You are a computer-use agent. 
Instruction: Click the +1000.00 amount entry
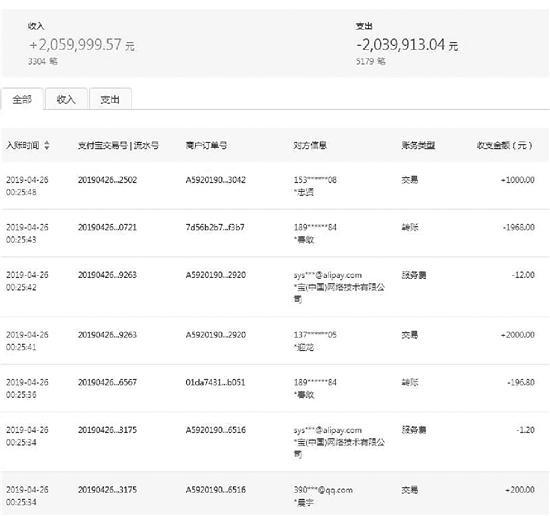point(518,180)
